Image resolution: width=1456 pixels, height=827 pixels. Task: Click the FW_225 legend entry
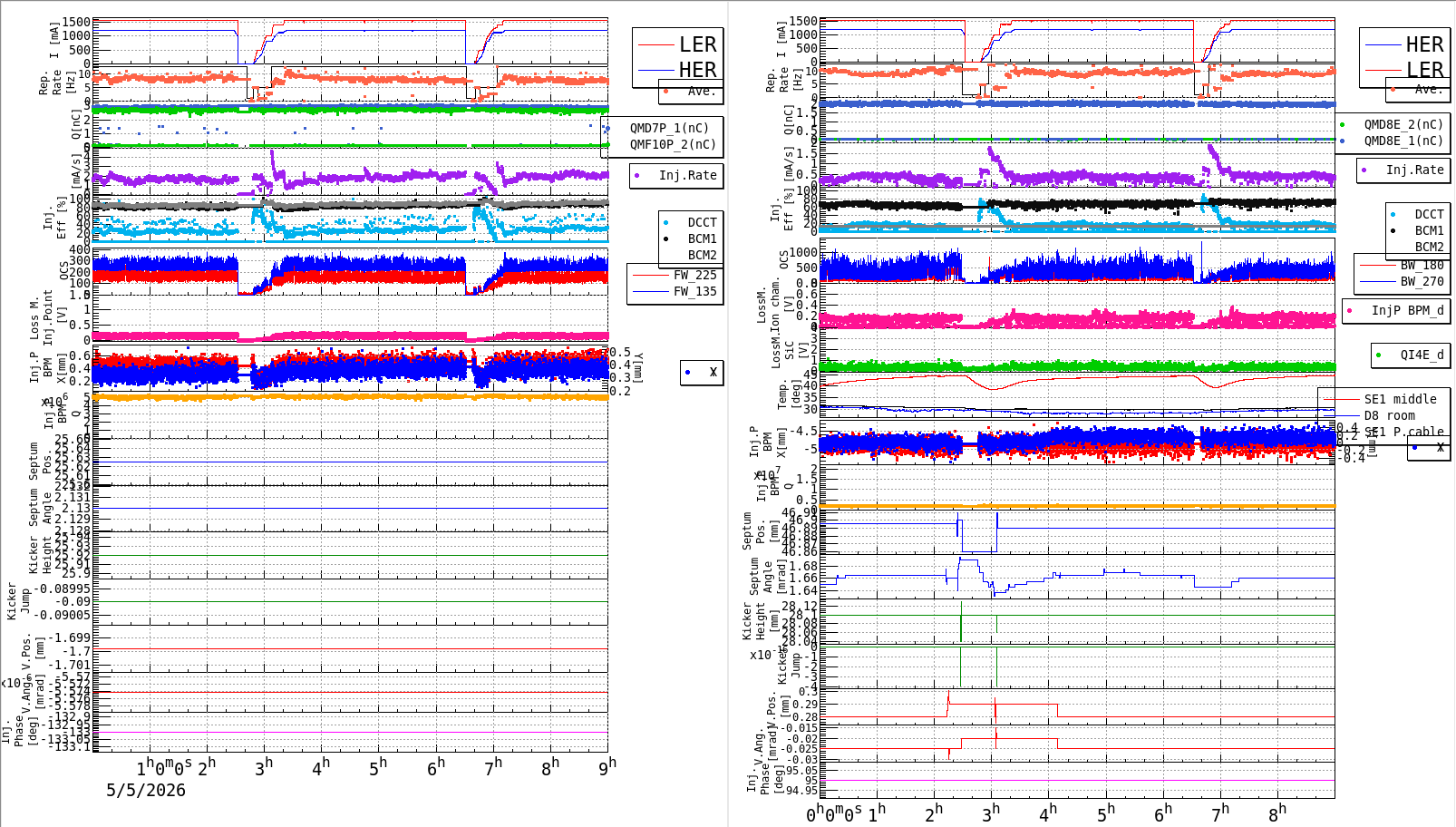[694, 275]
